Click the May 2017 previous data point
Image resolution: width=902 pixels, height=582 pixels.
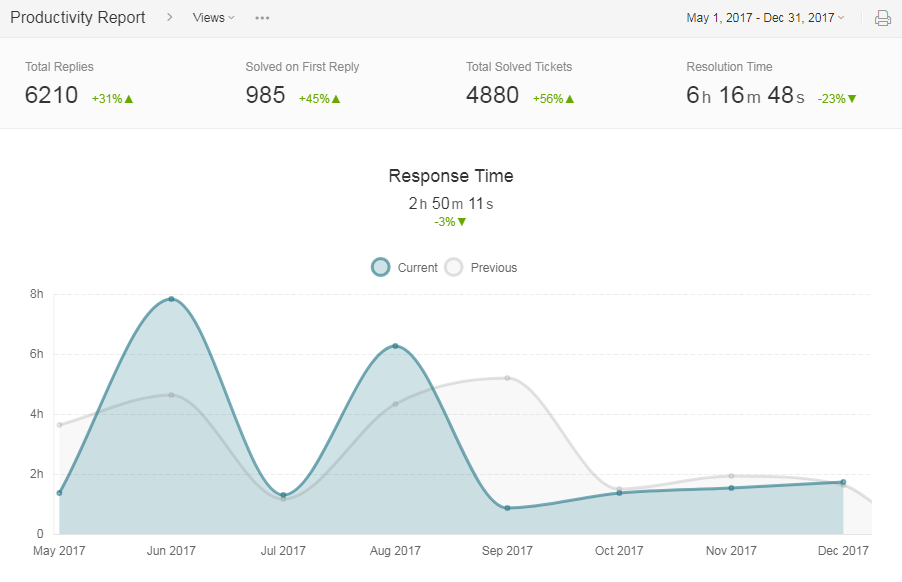[x=59, y=425]
